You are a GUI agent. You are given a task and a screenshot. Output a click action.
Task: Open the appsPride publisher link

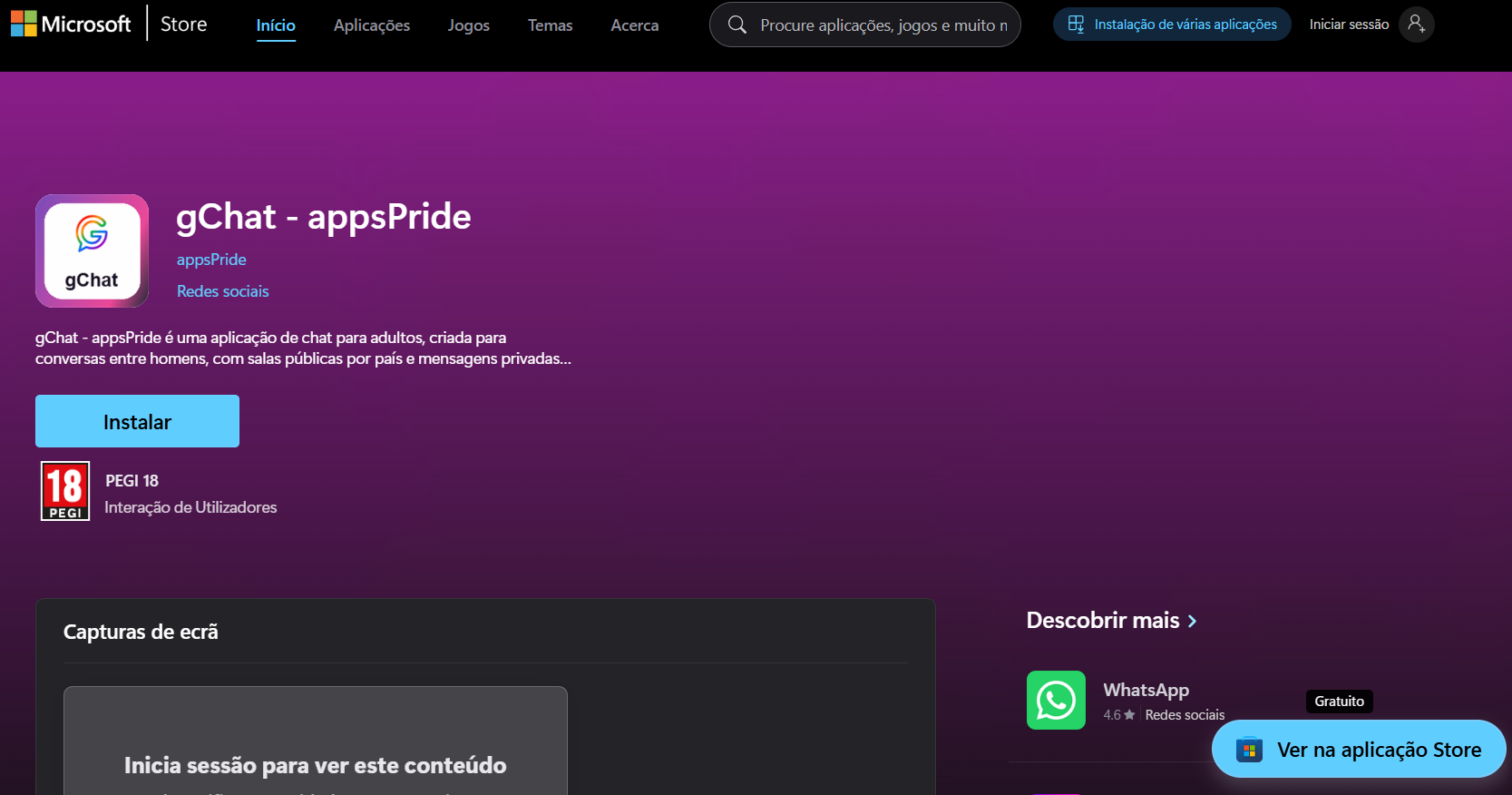(211, 260)
